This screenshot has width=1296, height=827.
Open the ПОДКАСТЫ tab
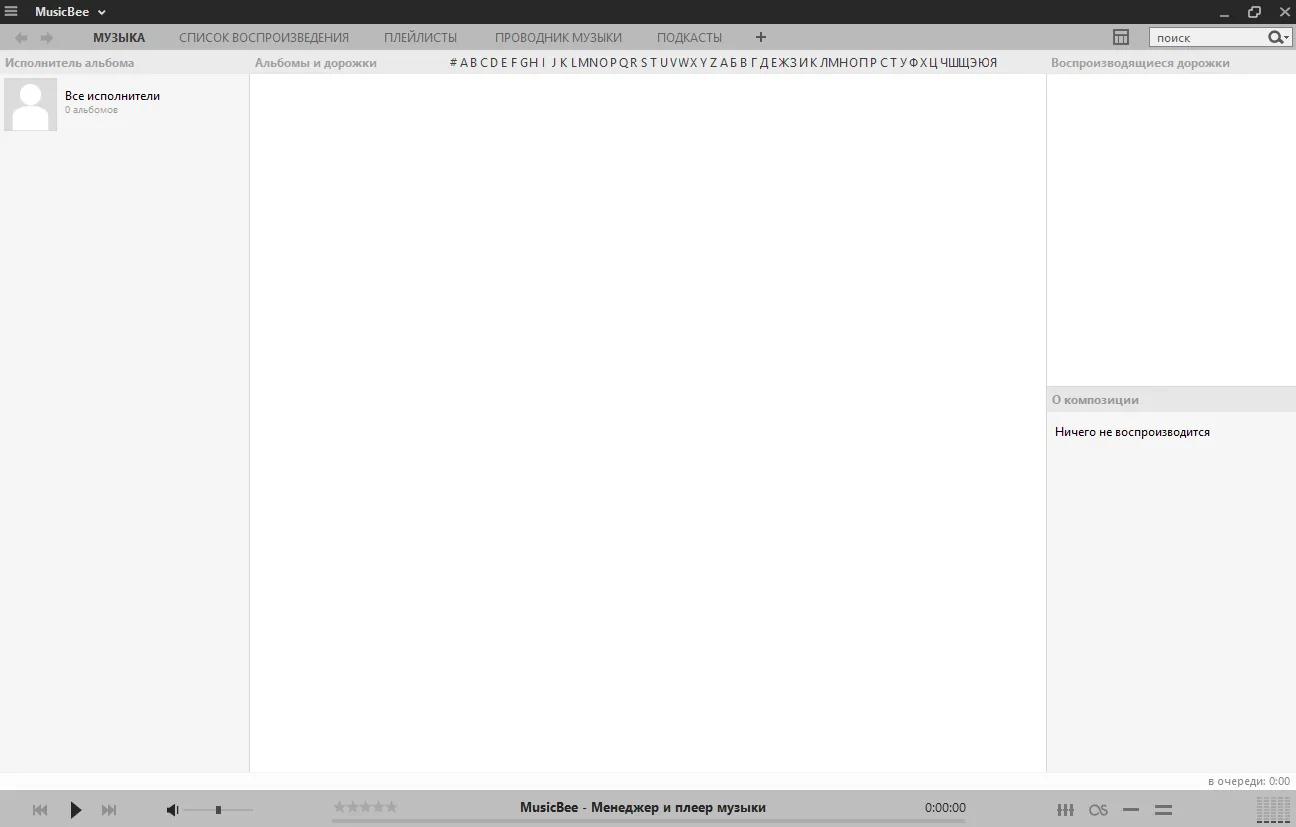coord(689,37)
